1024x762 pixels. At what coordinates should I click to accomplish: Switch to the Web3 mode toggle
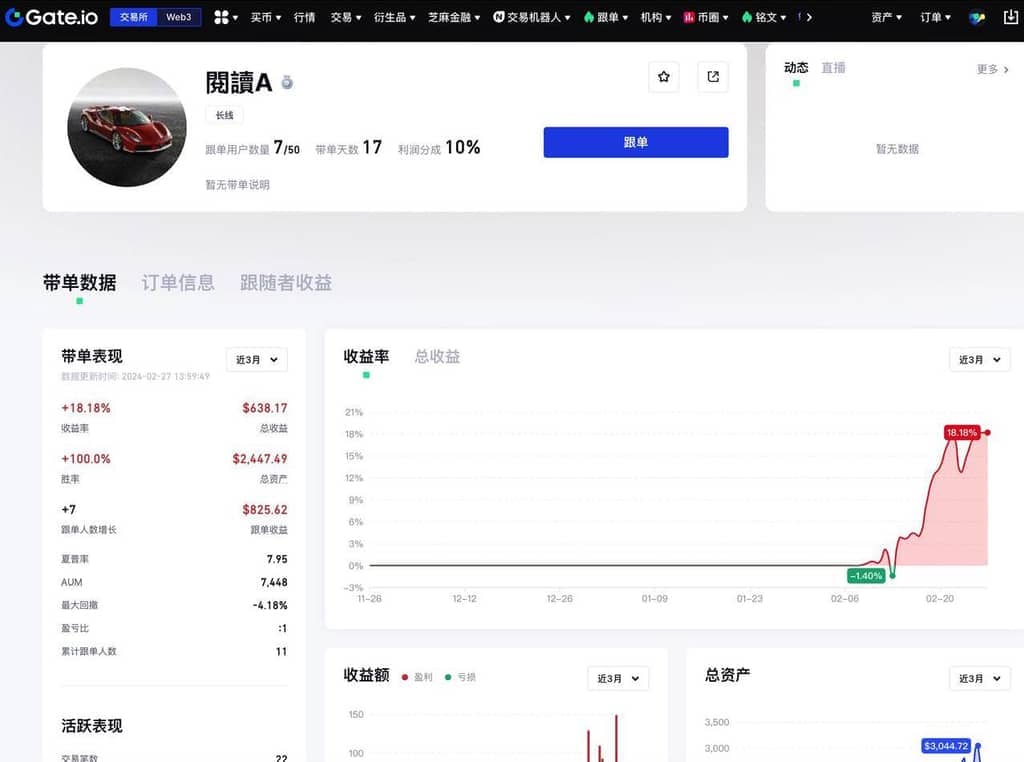[179, 17]
